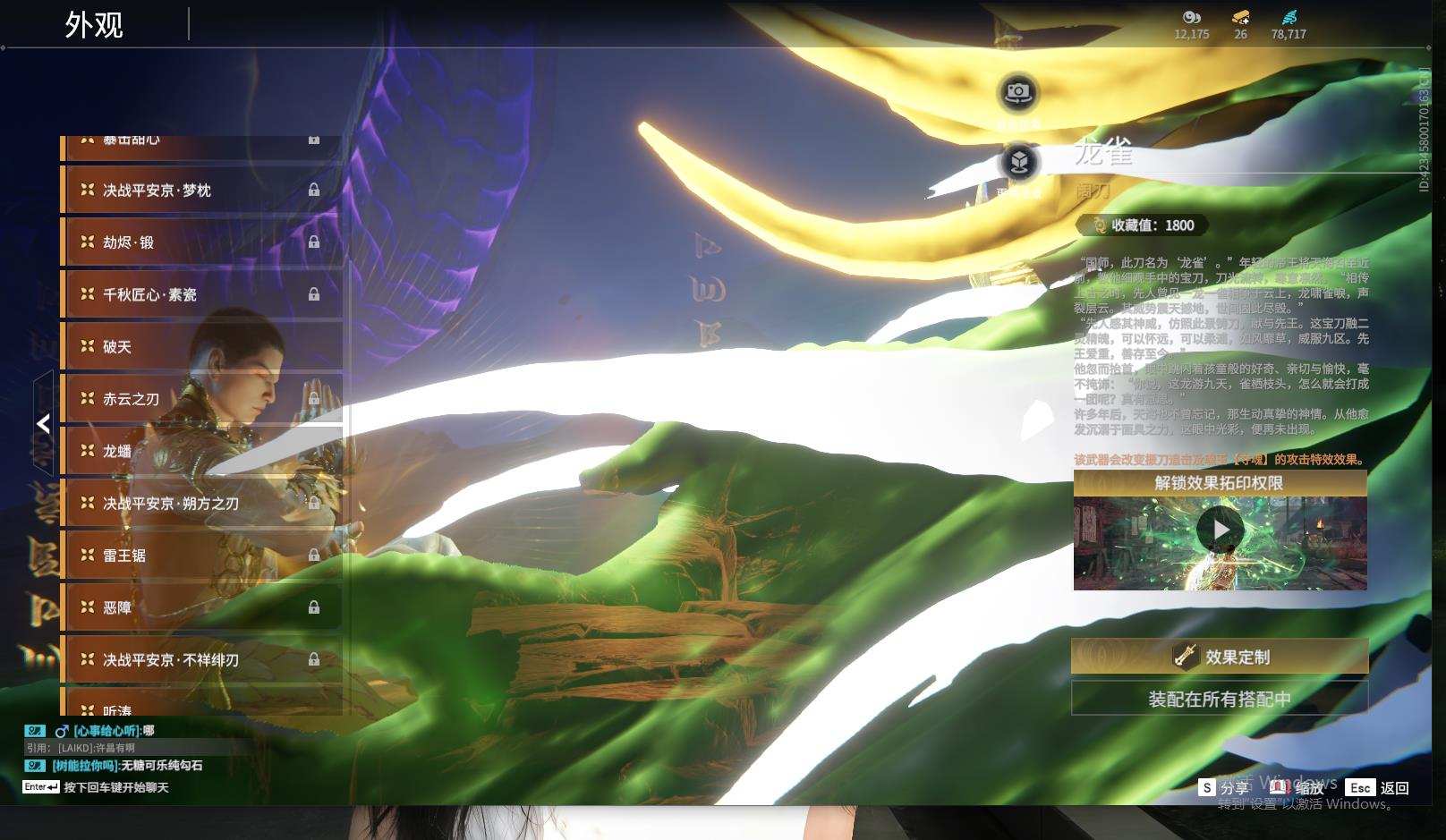1446x840 pixels.
Task: Click the 收藏值 collection value icon
Action: click(x=1100, y=225)
